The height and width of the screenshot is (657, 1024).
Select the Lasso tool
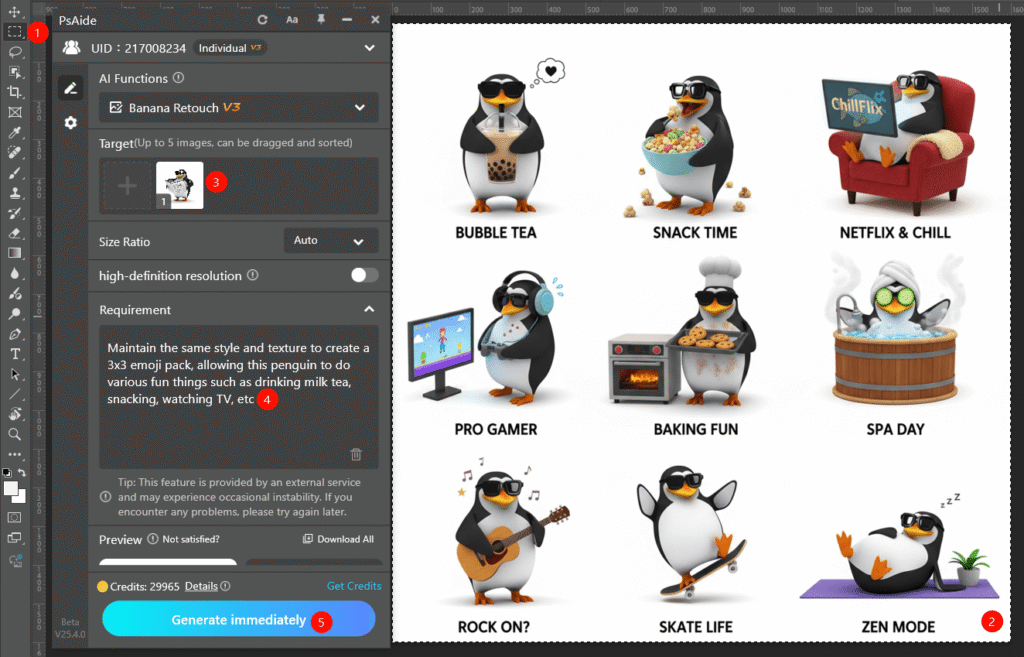tap(15, 51)
